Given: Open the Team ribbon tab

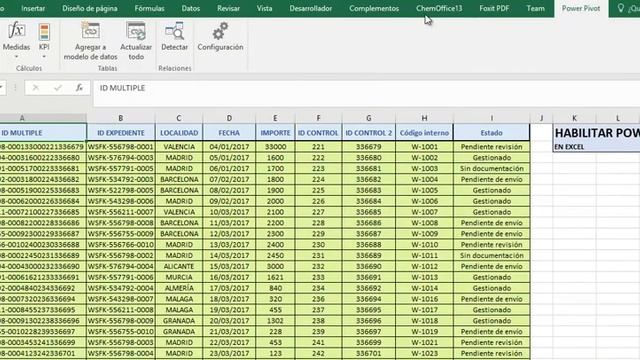Looking at the screenshot, I should point(536,8).
